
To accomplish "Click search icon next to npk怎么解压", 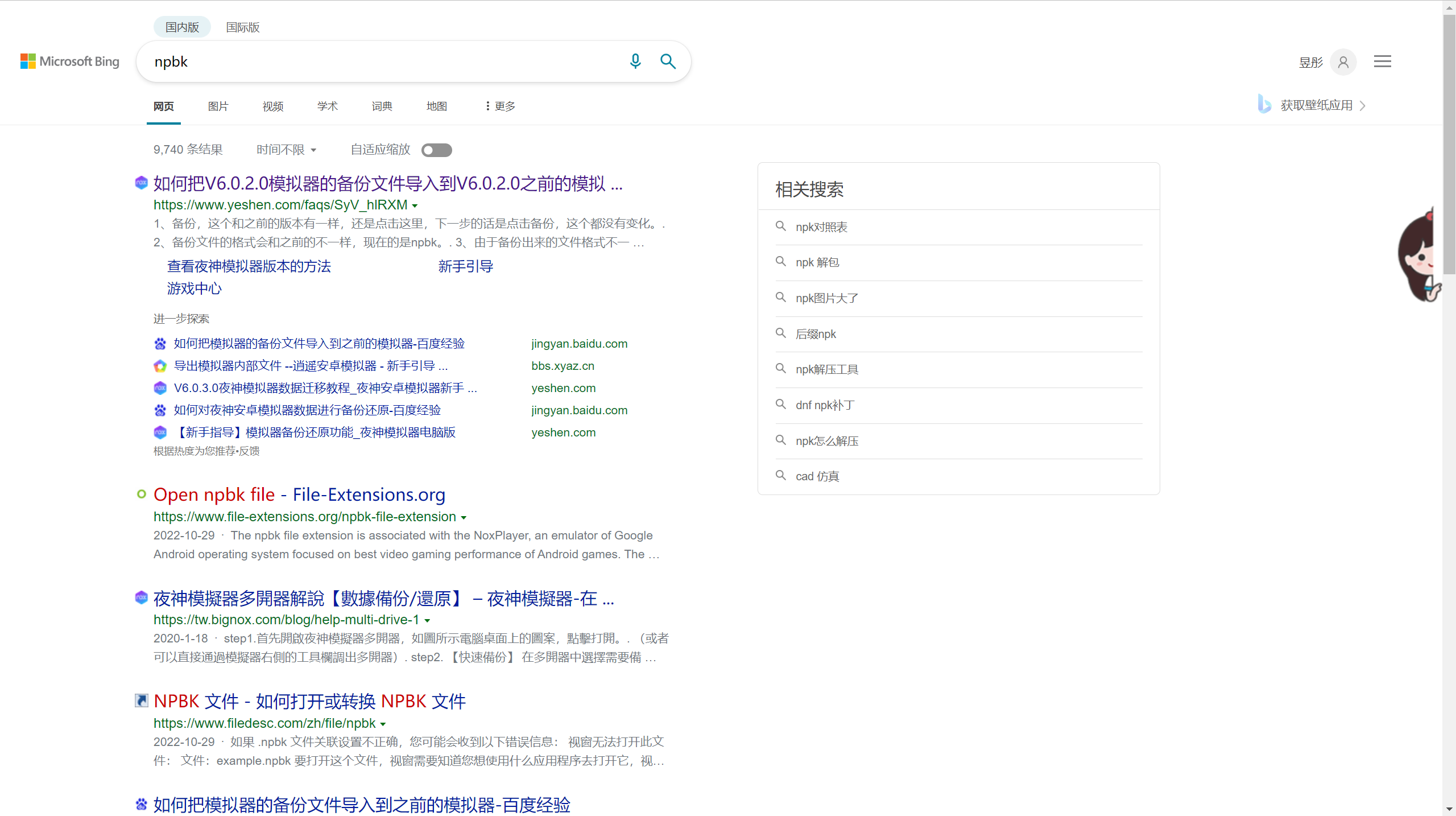I will [x=781, y=440].
